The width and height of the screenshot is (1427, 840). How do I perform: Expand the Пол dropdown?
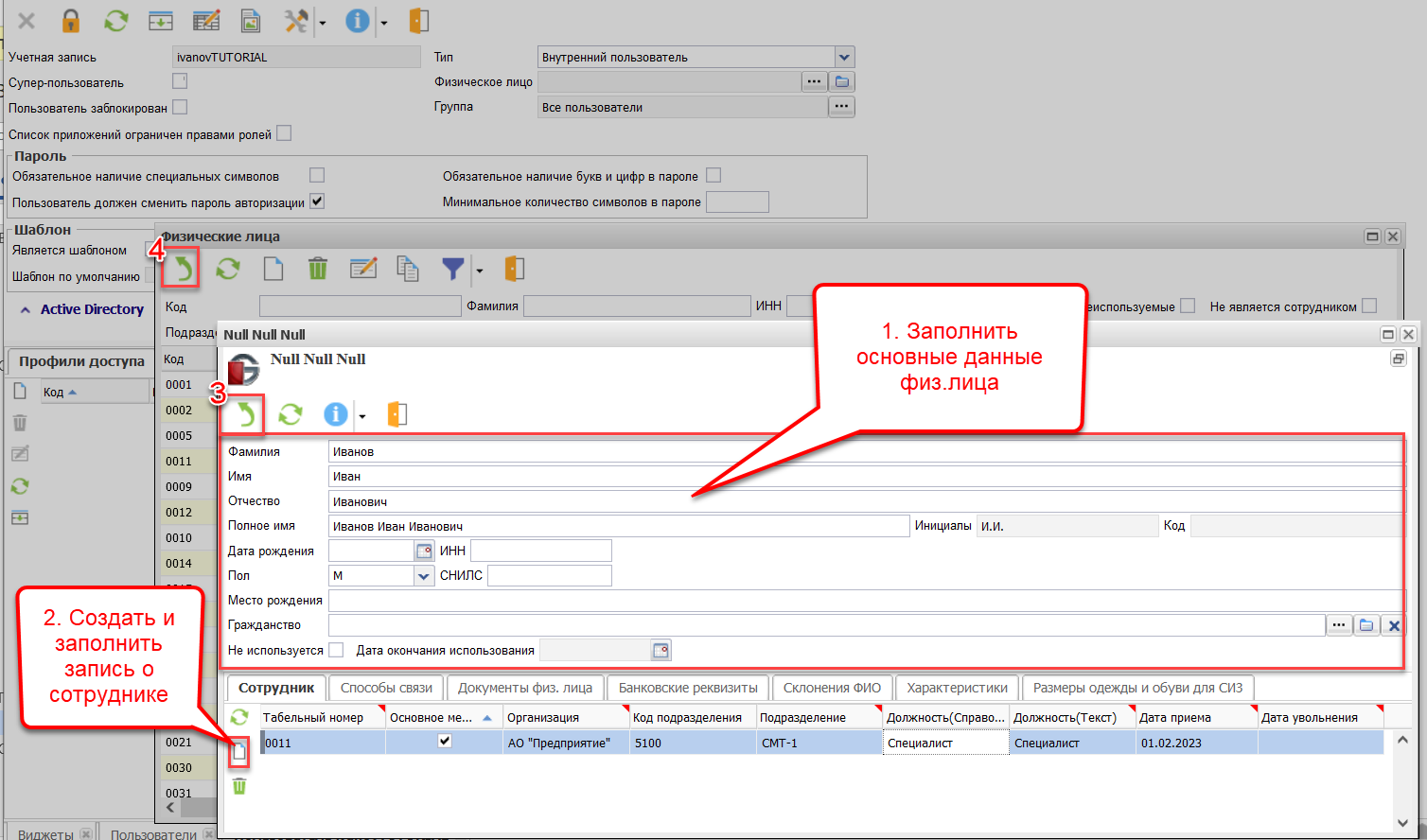coord(424,576)
